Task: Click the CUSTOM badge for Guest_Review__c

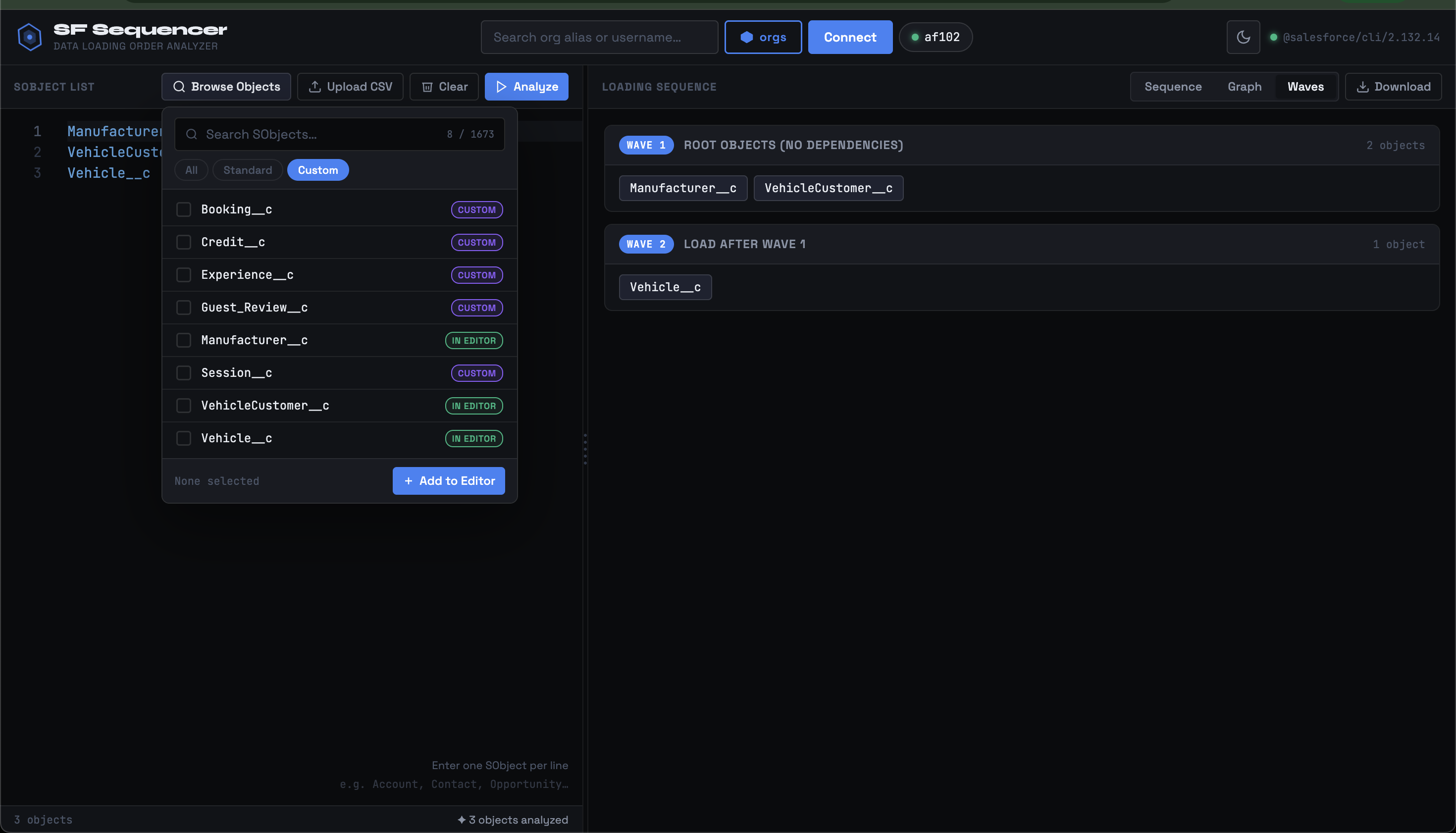Action: pyautogui.click(x=477, y=308)
